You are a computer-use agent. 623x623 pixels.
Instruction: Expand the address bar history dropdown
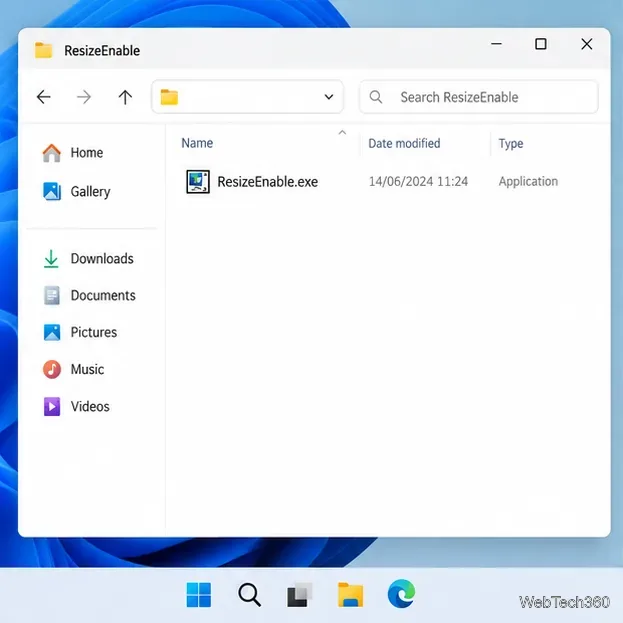click(329, 97)
